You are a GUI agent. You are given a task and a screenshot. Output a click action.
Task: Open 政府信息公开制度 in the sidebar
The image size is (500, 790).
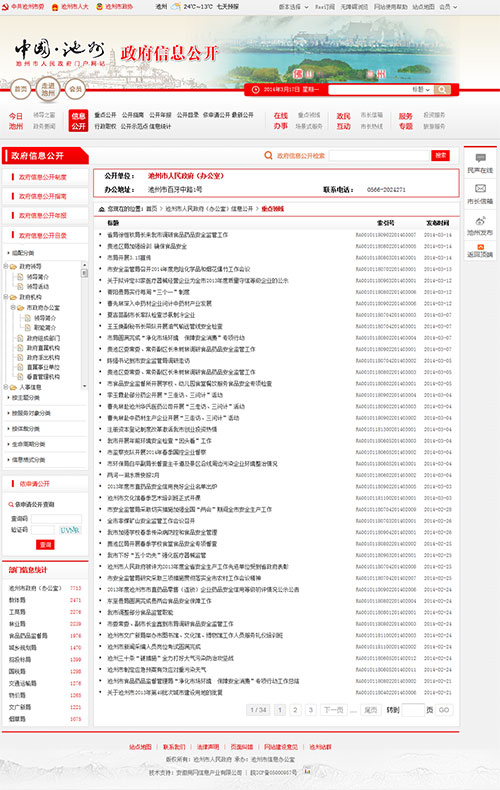click(42, 177)
